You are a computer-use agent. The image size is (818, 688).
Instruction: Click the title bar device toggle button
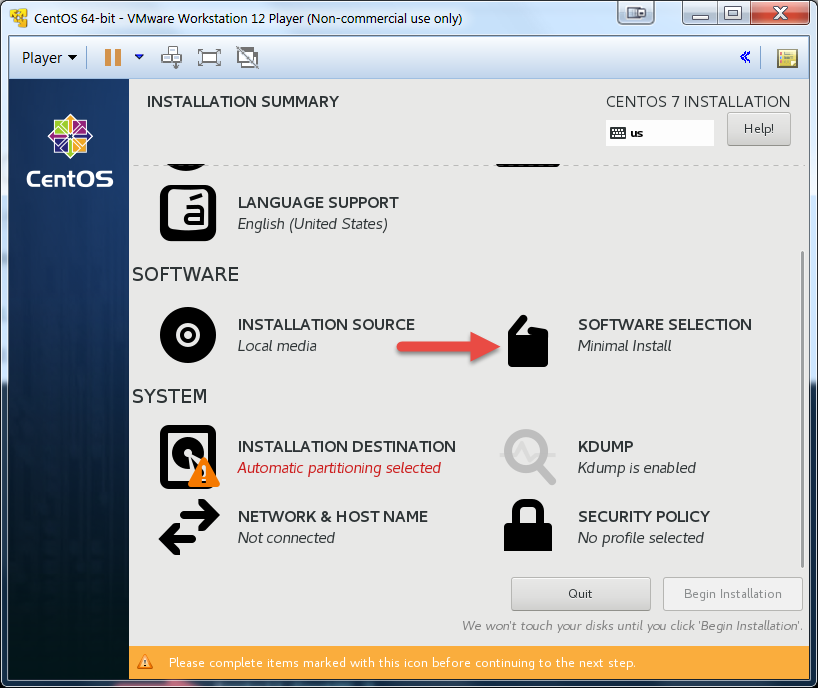pyautogui.click(x=636, y=13)
